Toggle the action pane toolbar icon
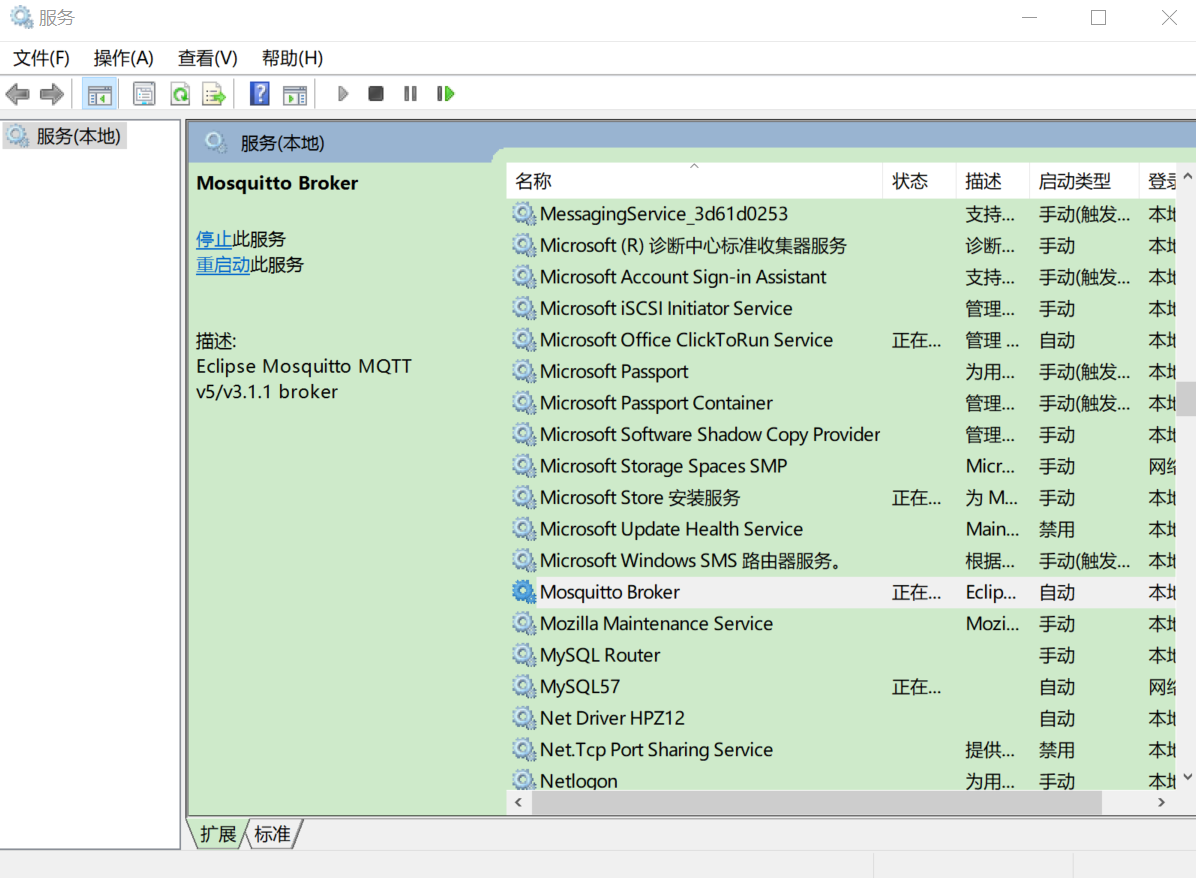Viewport: 1196px width, 878px height. pos(295,94)
